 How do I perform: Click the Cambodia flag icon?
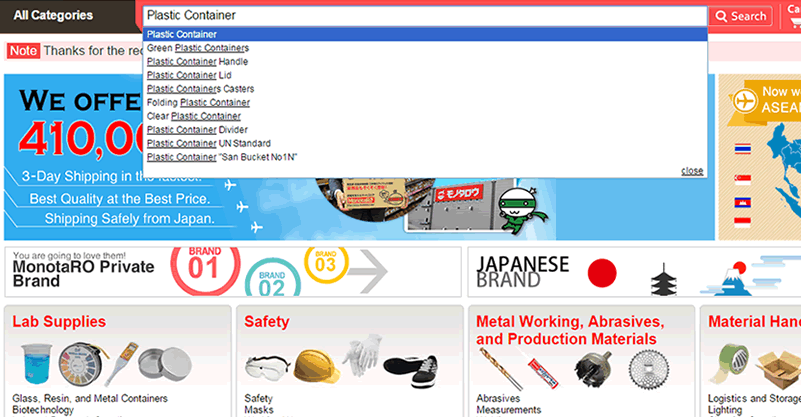tap(743, 202)
